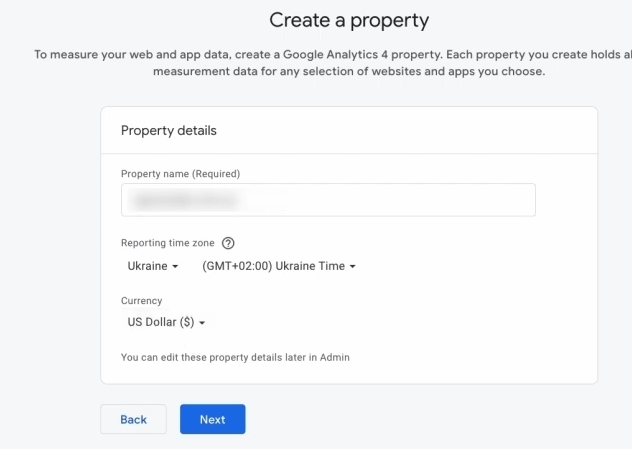
Task: Open the Ukraine country dropdown
Action: [152, 267]
